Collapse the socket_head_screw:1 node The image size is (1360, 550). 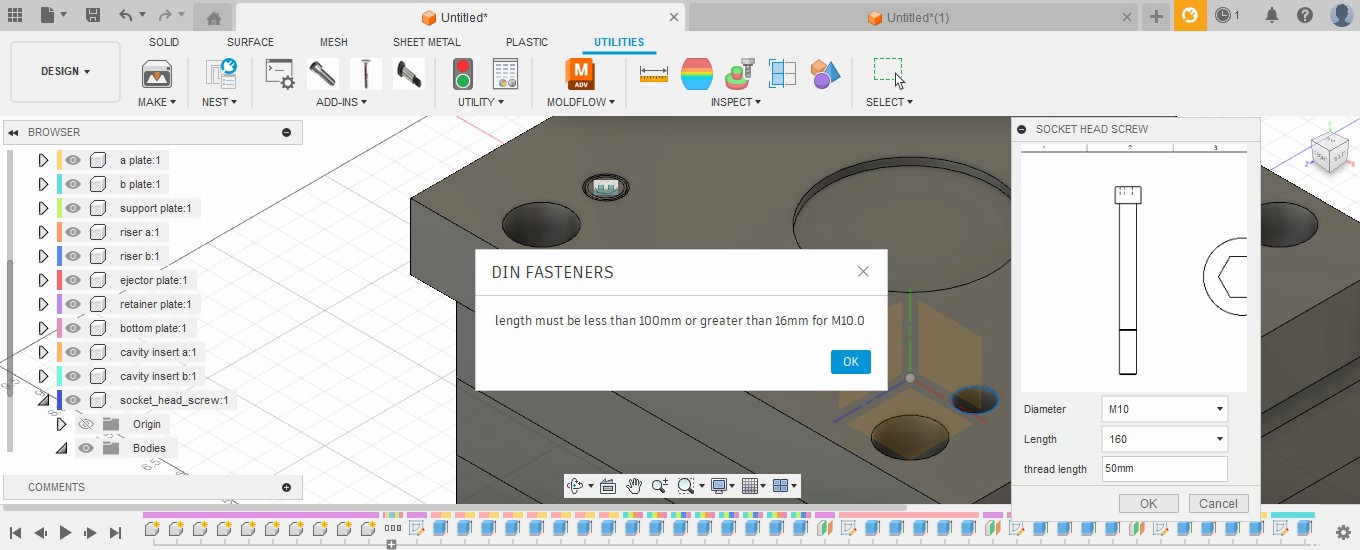coord(43,400)
